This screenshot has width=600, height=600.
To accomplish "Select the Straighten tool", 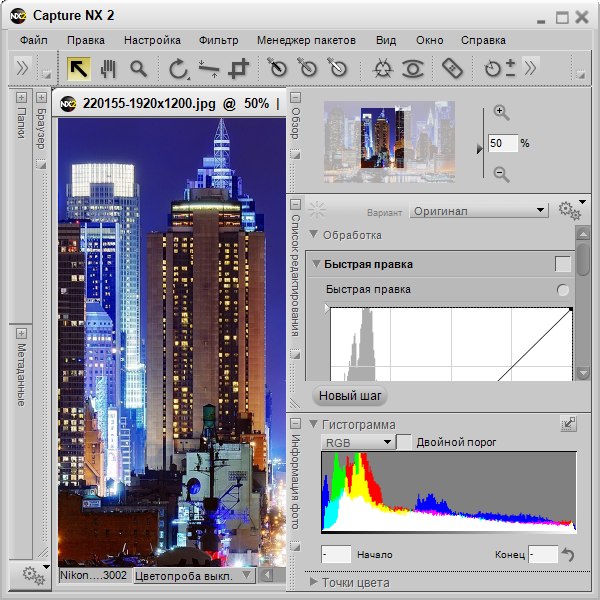I will pos(209,69).
